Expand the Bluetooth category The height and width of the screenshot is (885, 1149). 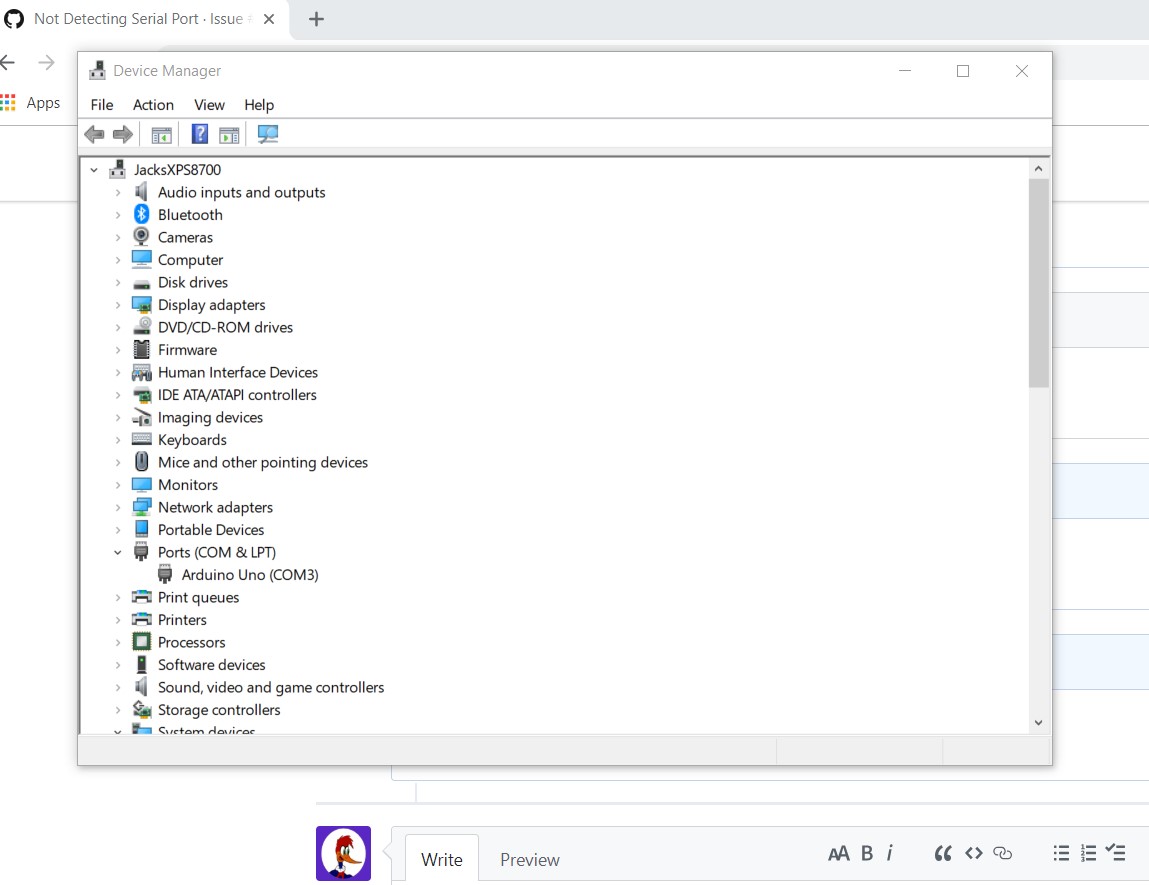point(118,215)
